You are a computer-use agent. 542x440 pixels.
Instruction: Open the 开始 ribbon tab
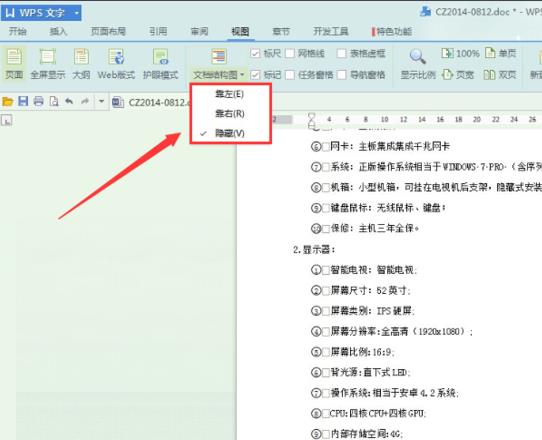point(18,31)
